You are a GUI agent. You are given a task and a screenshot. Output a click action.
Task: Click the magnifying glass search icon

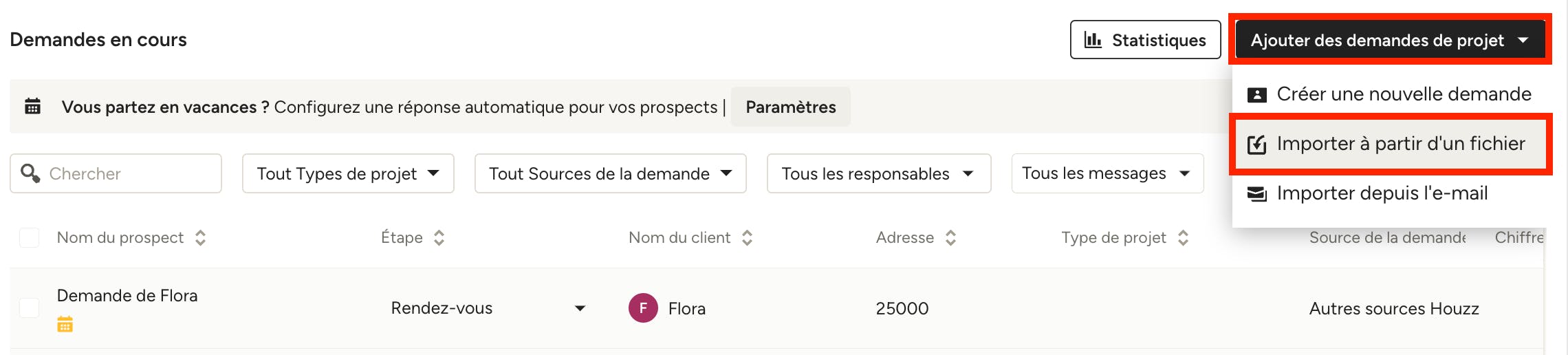click(x=30, y=173)
